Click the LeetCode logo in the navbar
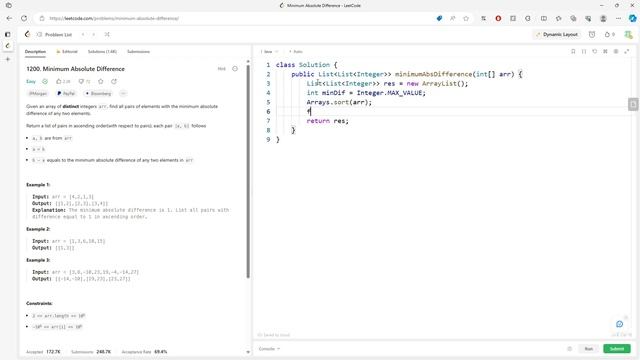The width and height of the screenshot is (640, 360). coord(27,34)
